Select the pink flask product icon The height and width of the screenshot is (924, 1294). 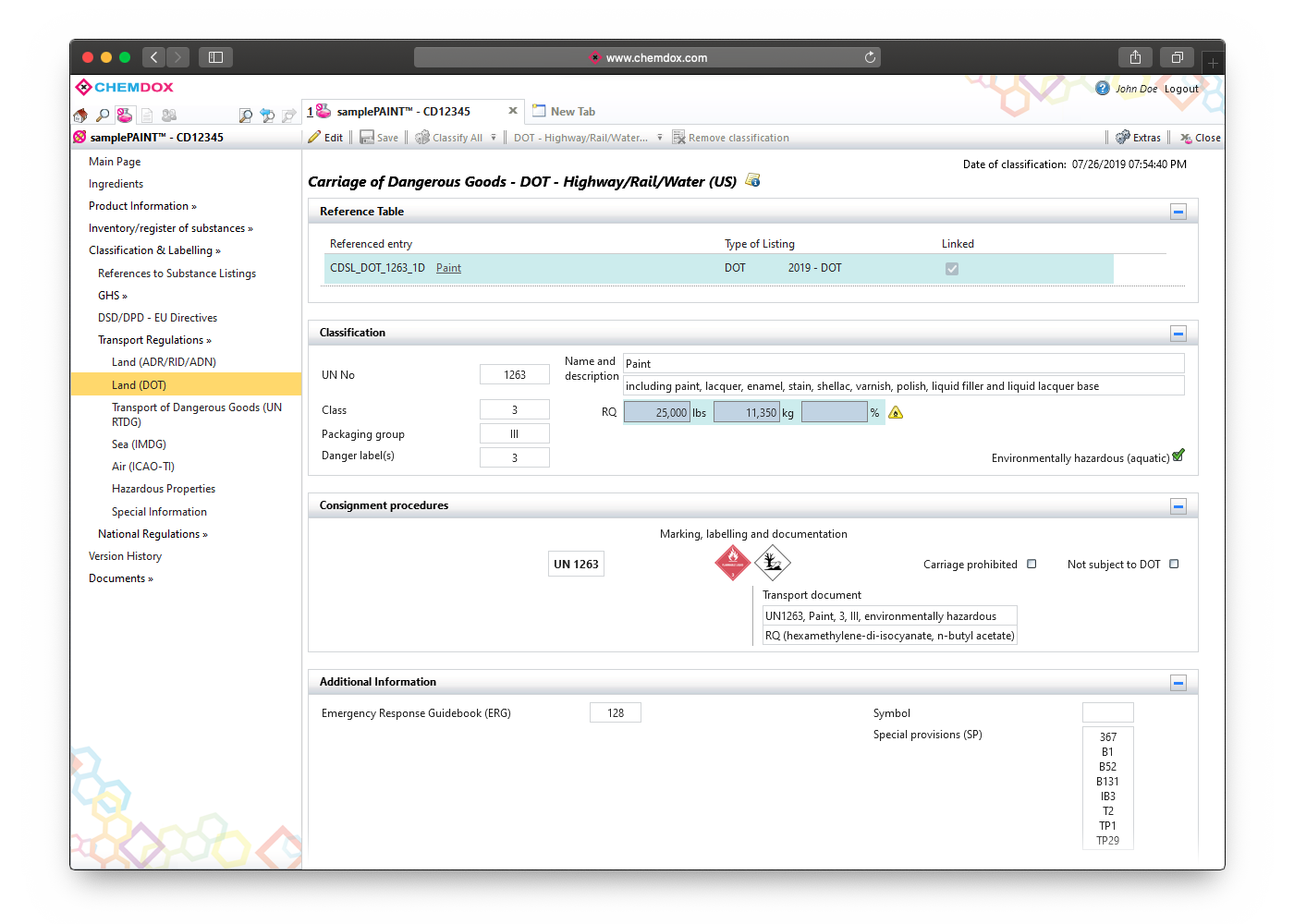(x=124, y=115)
